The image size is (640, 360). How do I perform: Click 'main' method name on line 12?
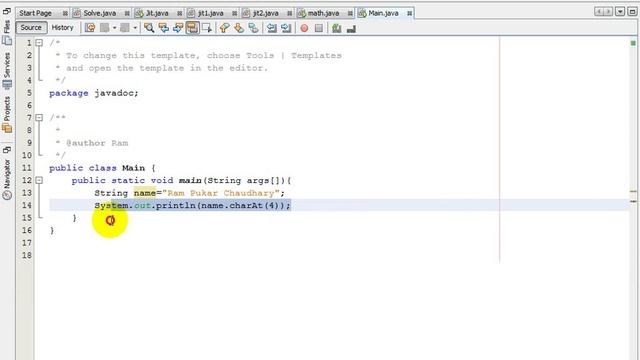point(190,180)
